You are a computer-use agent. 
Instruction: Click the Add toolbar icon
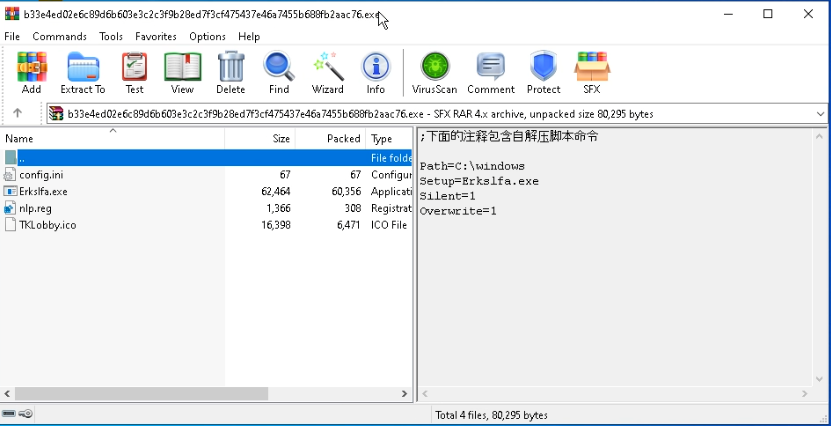click(x=31, y=72)
